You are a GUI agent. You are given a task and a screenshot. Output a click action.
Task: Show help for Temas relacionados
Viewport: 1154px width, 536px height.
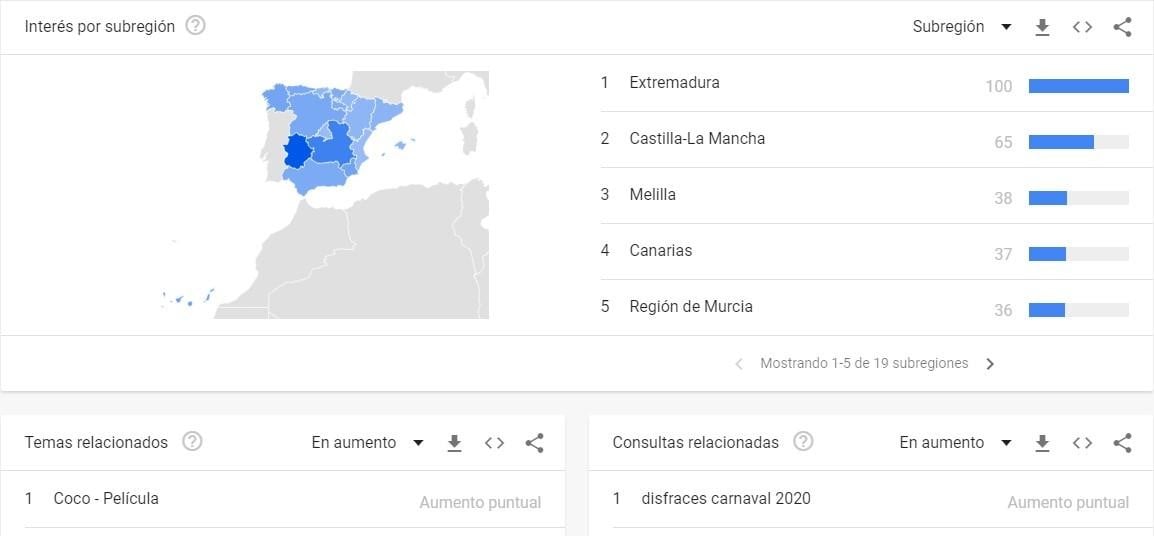193,442
